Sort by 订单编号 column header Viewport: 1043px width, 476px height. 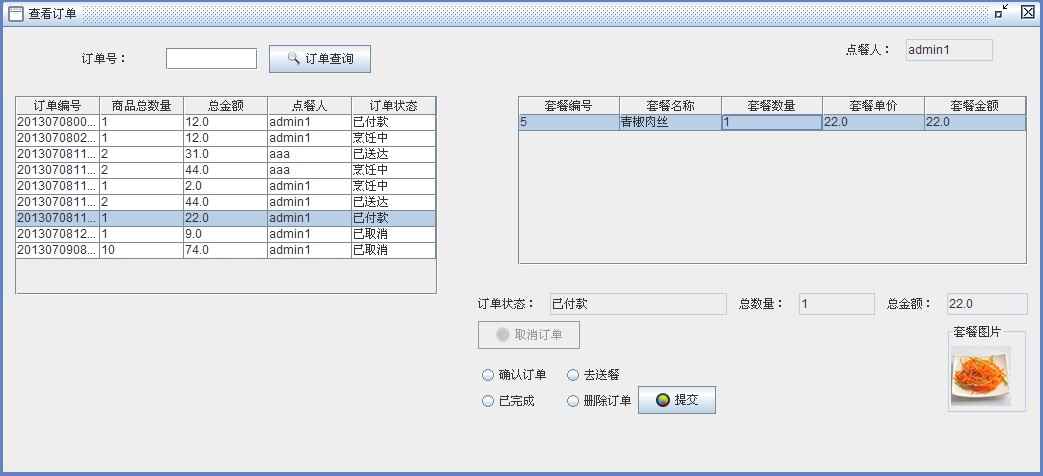coord(58,106)
